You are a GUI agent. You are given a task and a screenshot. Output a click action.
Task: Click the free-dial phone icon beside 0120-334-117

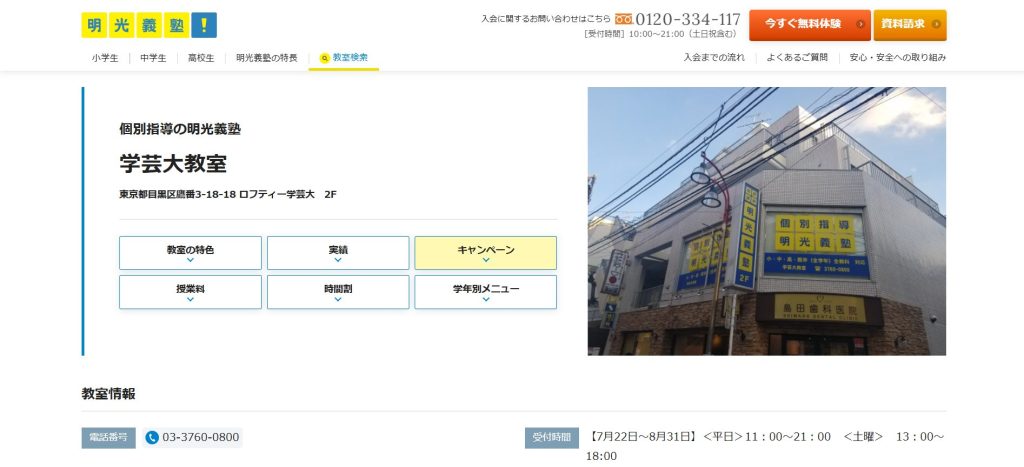pos(624,19)
